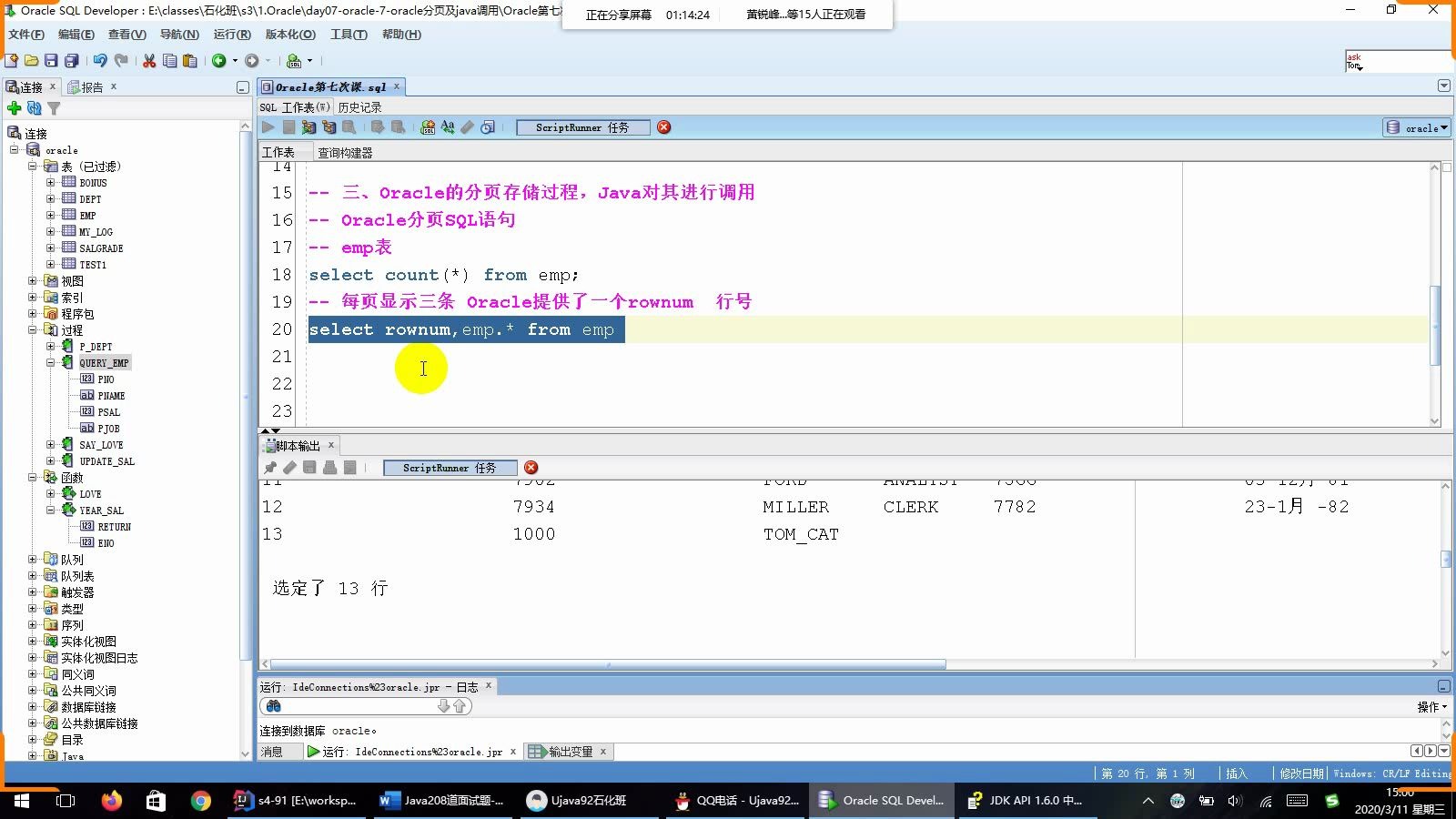Click binoculars search icon in log panel
The width and height of the screenshot is (1456, 819).
coord(273,706)
